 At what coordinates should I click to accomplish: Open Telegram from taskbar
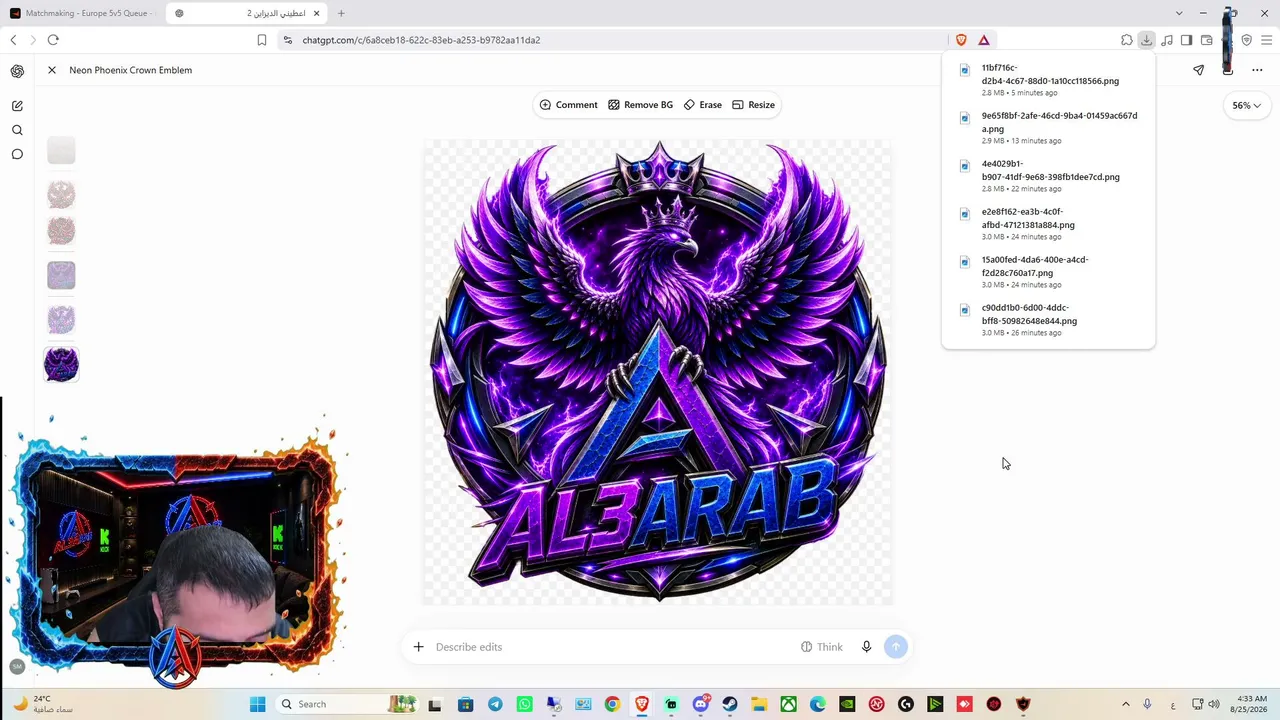click(495, 704)
